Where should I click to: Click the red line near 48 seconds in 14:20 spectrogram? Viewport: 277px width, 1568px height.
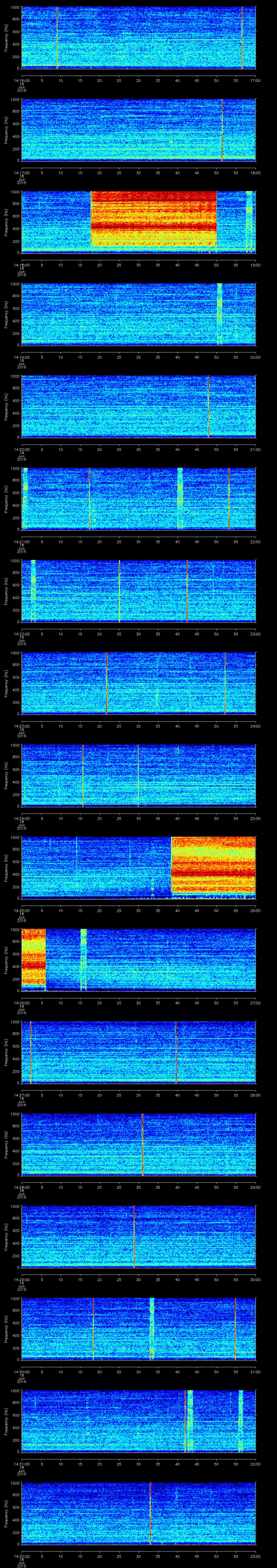(208, 407)
